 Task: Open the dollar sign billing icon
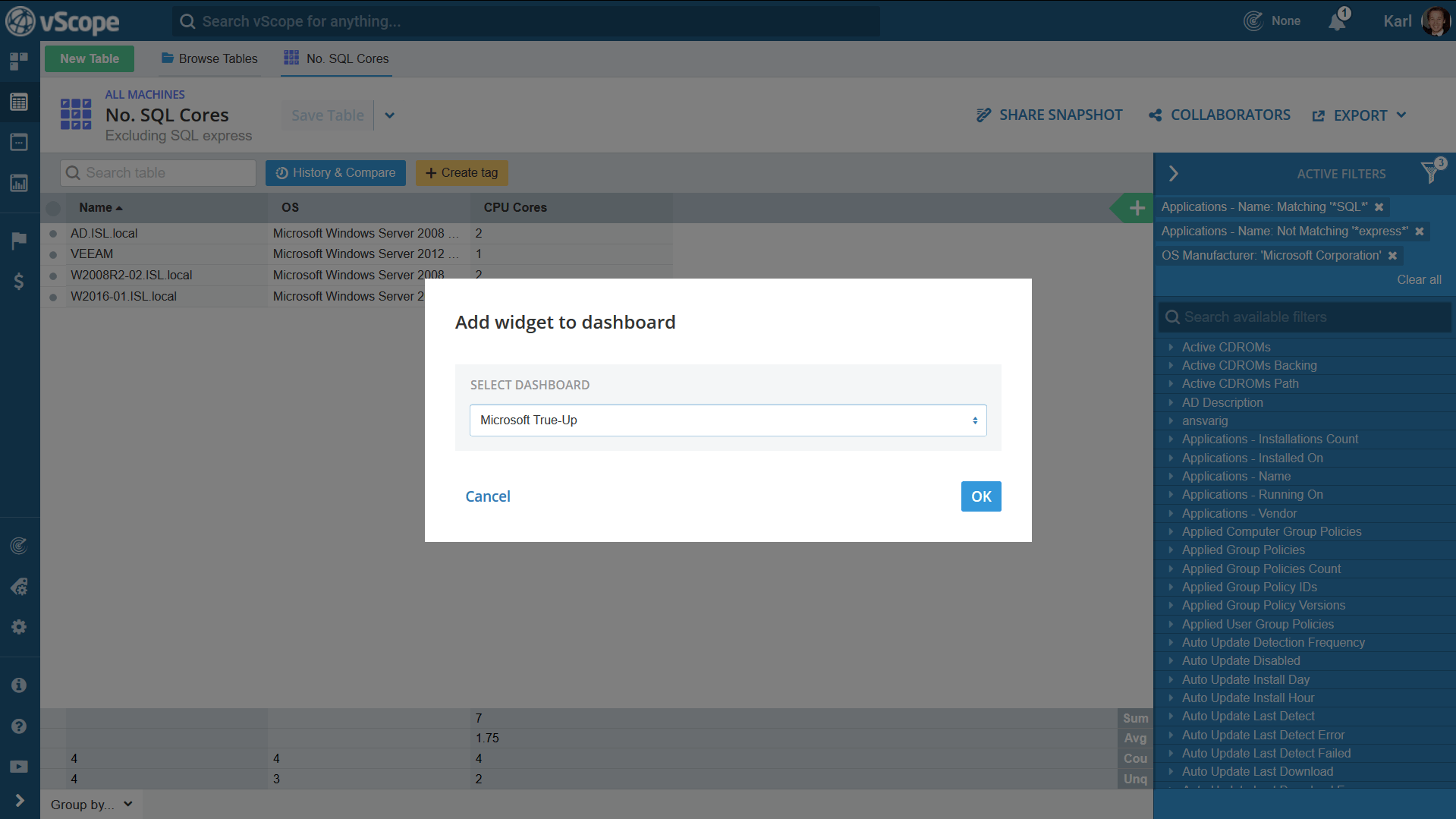19,282
